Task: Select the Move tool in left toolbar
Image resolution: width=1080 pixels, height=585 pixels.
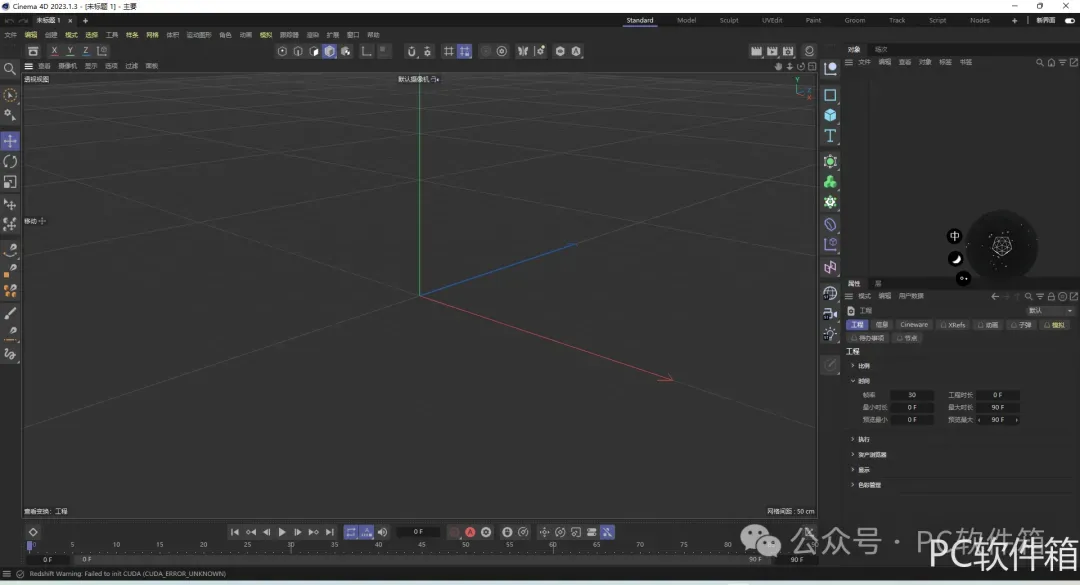Action: pyautogui.click(x=10, y=141)
